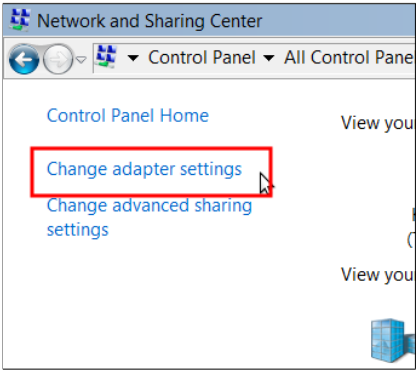Click the Network and Sharing Center title icon
Screen dimensions: 417x370
[20, 20]
